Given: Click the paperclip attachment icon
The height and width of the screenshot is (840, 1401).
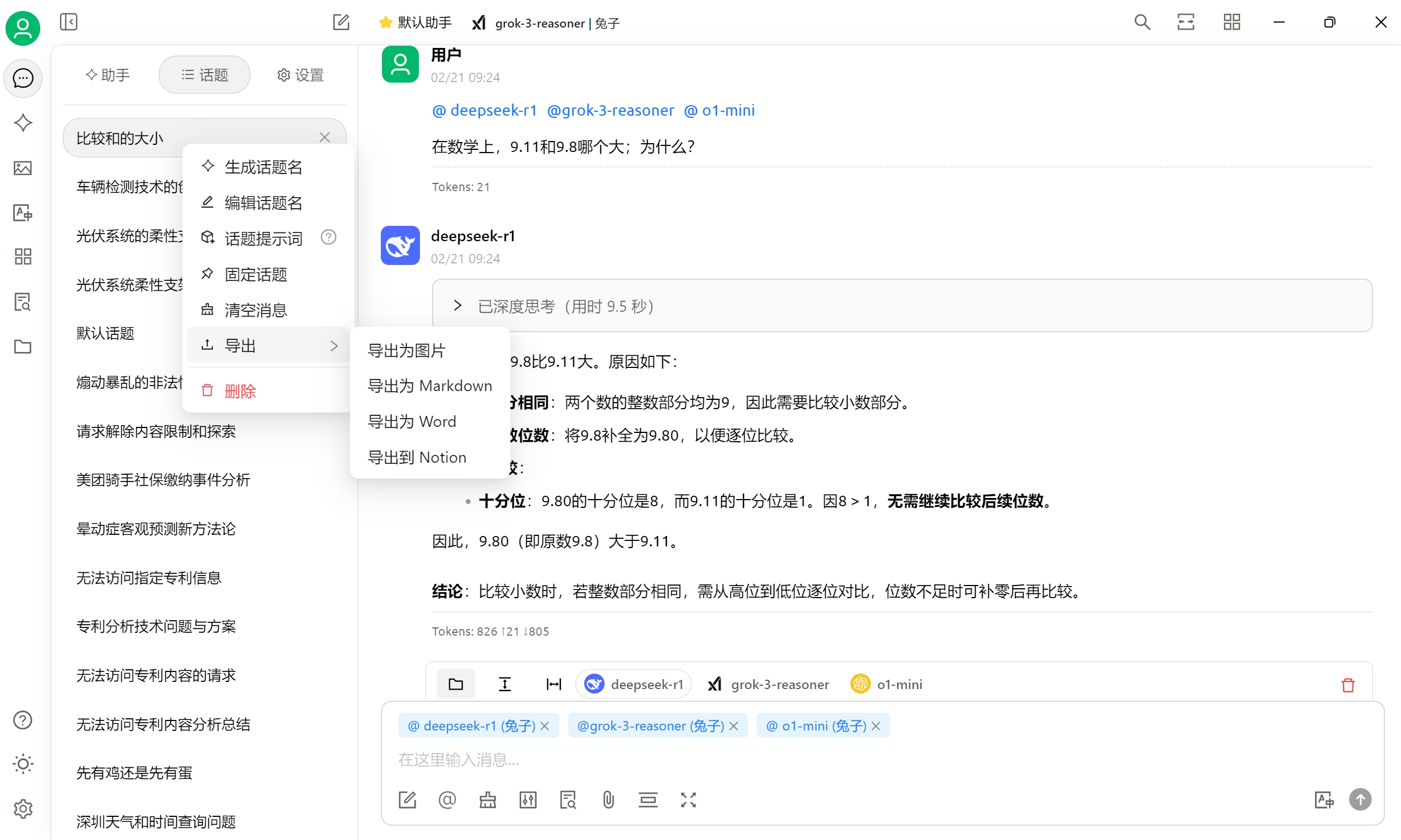Looking at the screenshot, I should point(608,800).
